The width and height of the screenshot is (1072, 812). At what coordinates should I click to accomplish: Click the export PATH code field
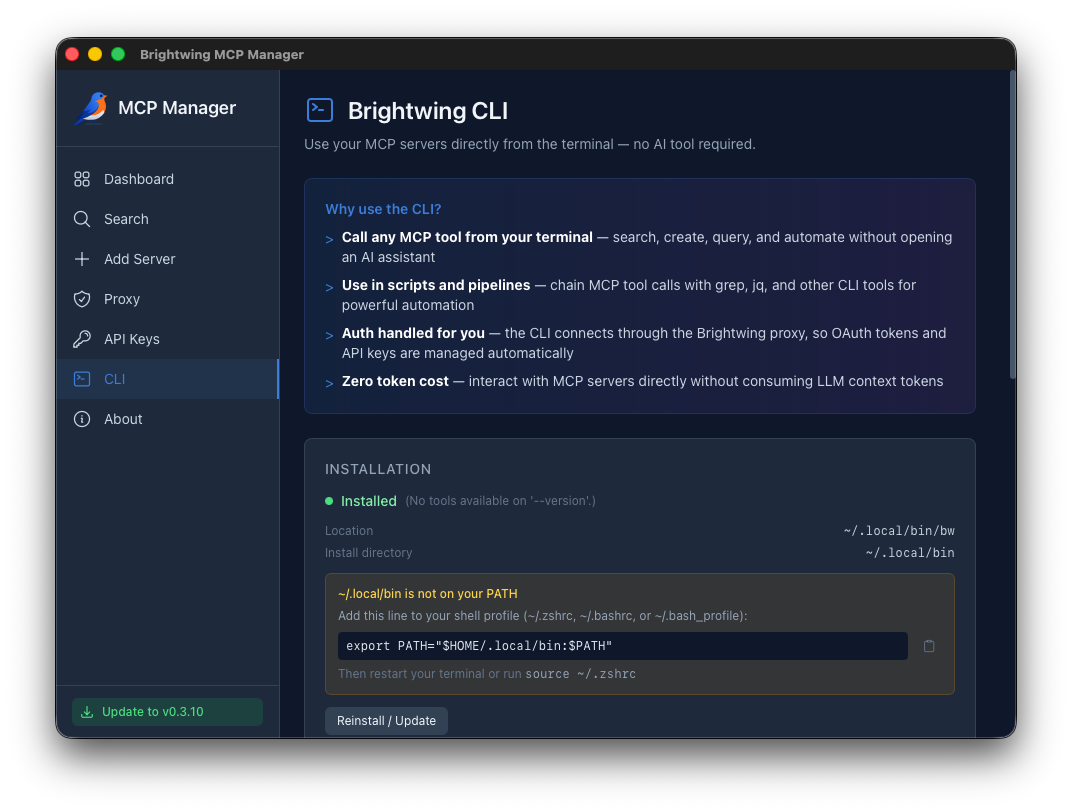tap(622, 646)
